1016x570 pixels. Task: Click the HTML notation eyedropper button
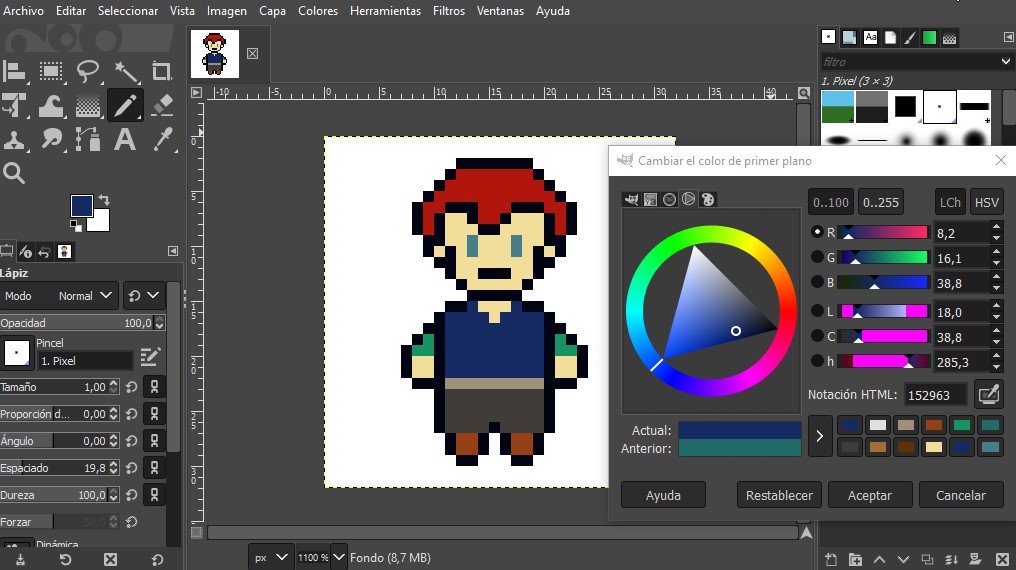tap(988, 394)
